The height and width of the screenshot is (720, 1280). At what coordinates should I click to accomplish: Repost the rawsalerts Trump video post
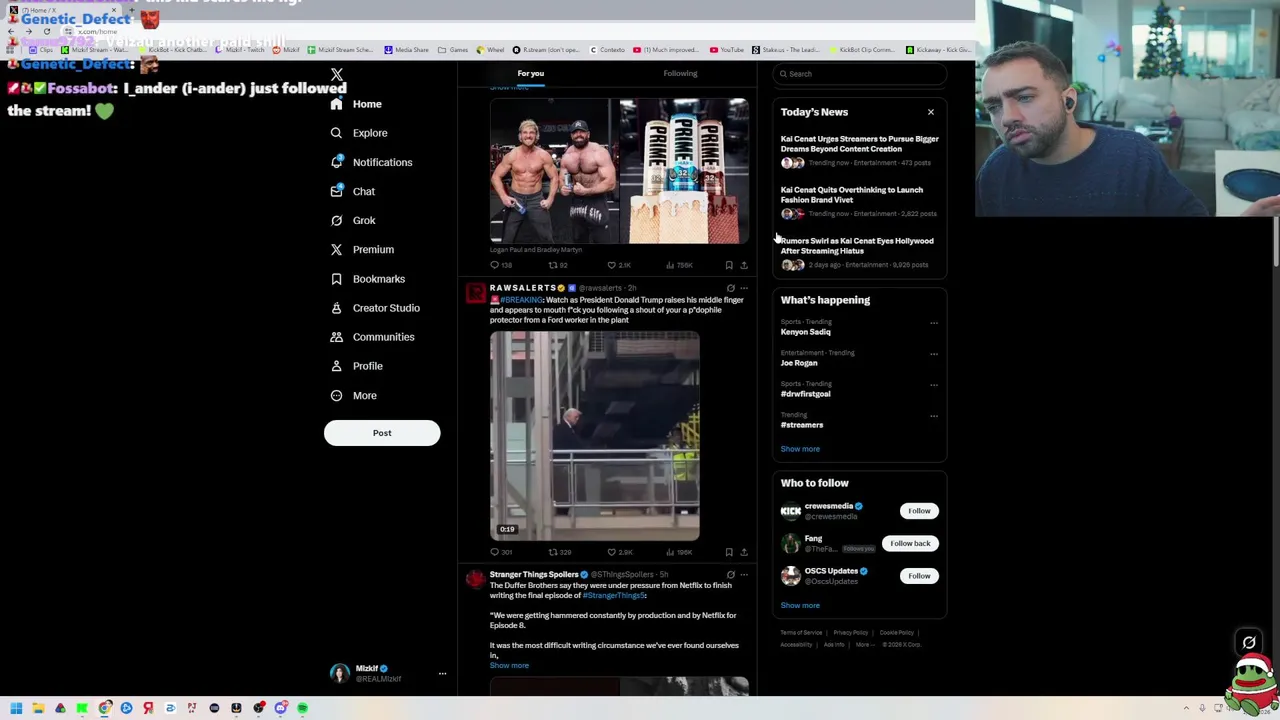click(x=559, y=552)
